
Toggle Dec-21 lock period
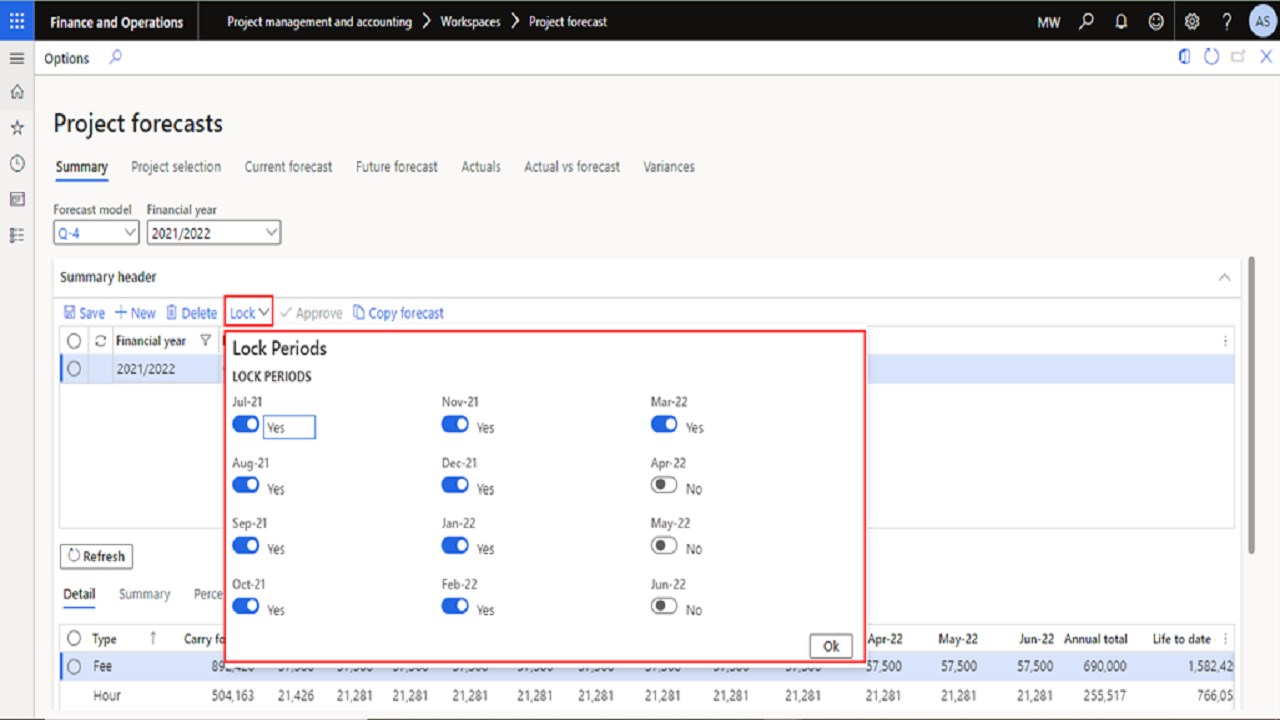(455, 485)
